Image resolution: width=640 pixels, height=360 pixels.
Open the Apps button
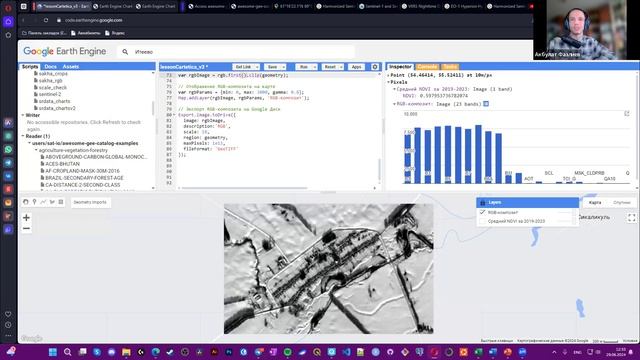click(x=356, y=67)
